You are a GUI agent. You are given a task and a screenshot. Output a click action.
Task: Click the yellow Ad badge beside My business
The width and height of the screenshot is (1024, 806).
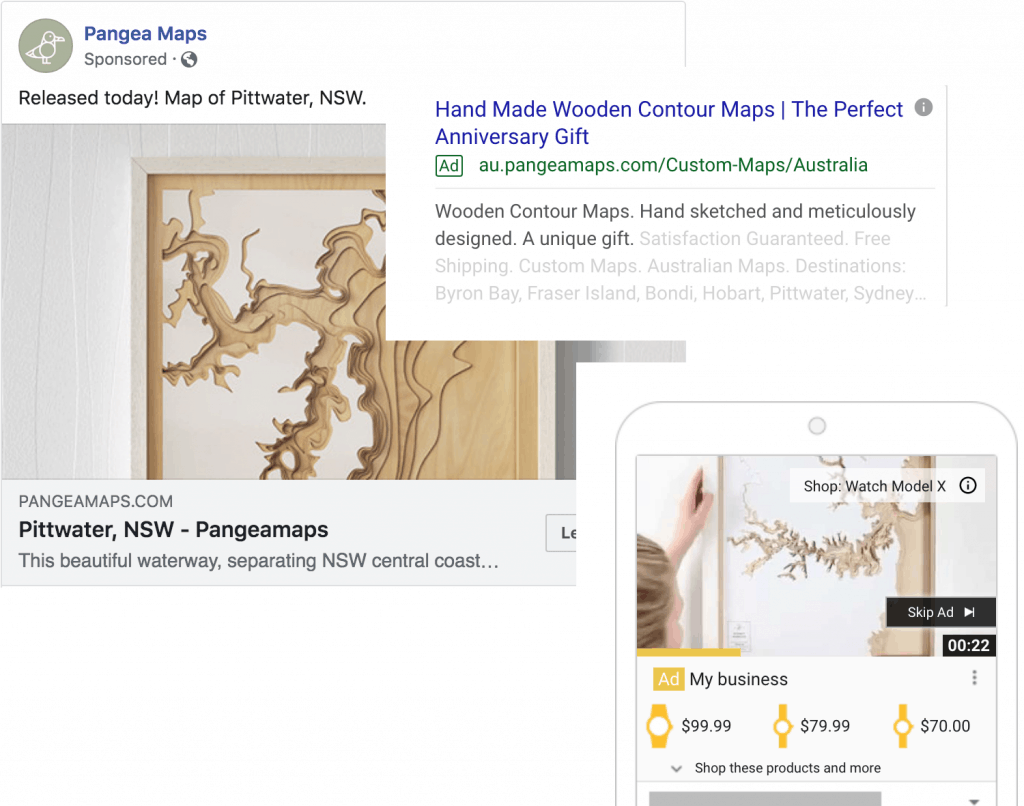coord(667,679)
